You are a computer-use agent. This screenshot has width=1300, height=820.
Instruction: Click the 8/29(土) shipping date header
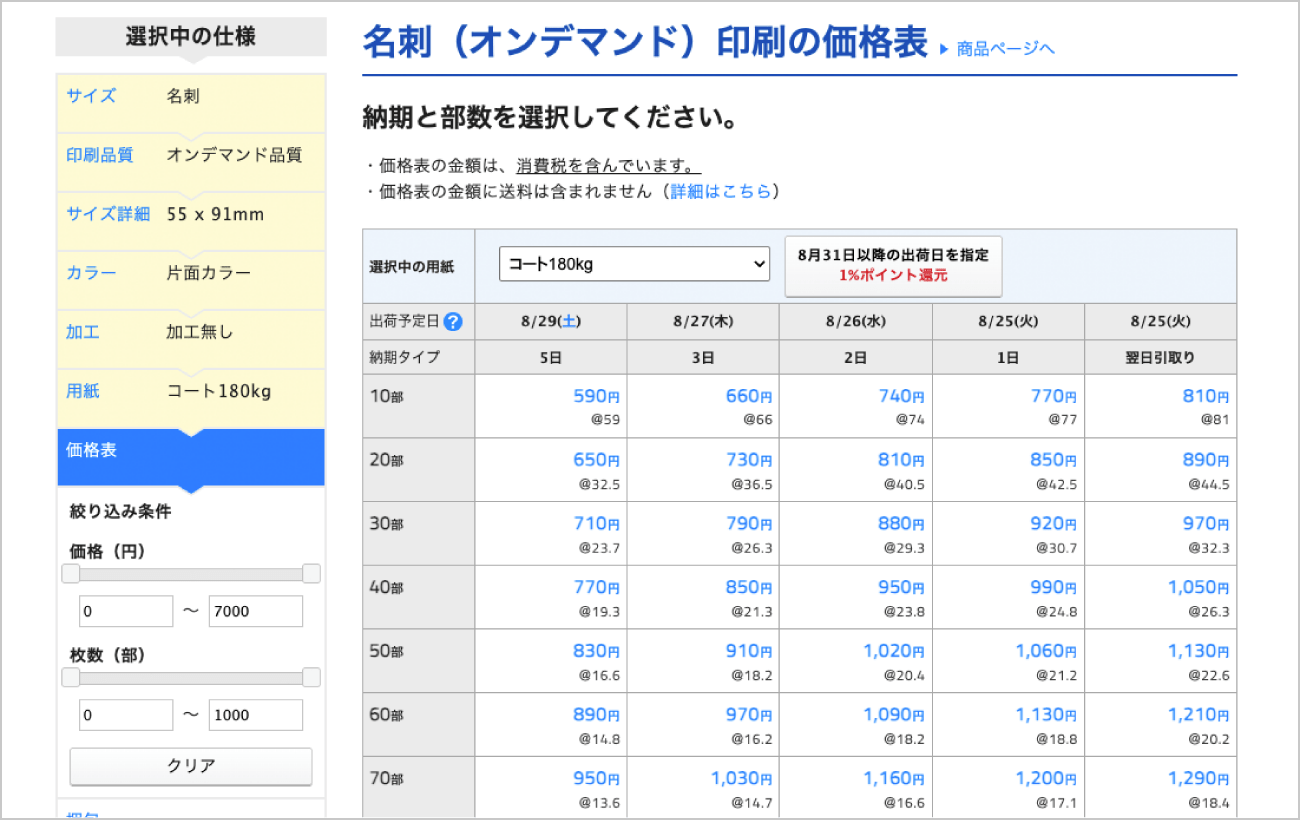click(551, 322)
